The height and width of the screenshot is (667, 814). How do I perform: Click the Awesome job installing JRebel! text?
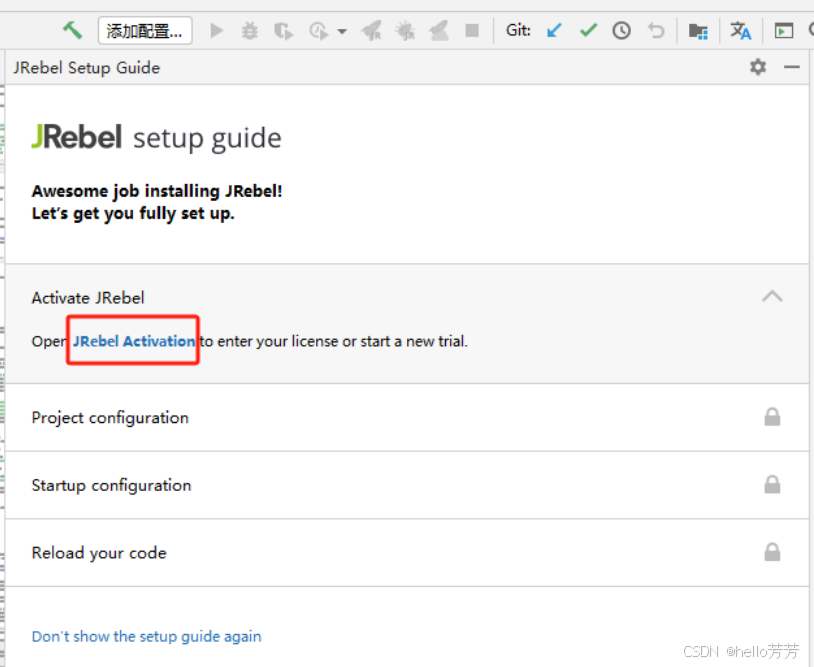pos(157,191)
